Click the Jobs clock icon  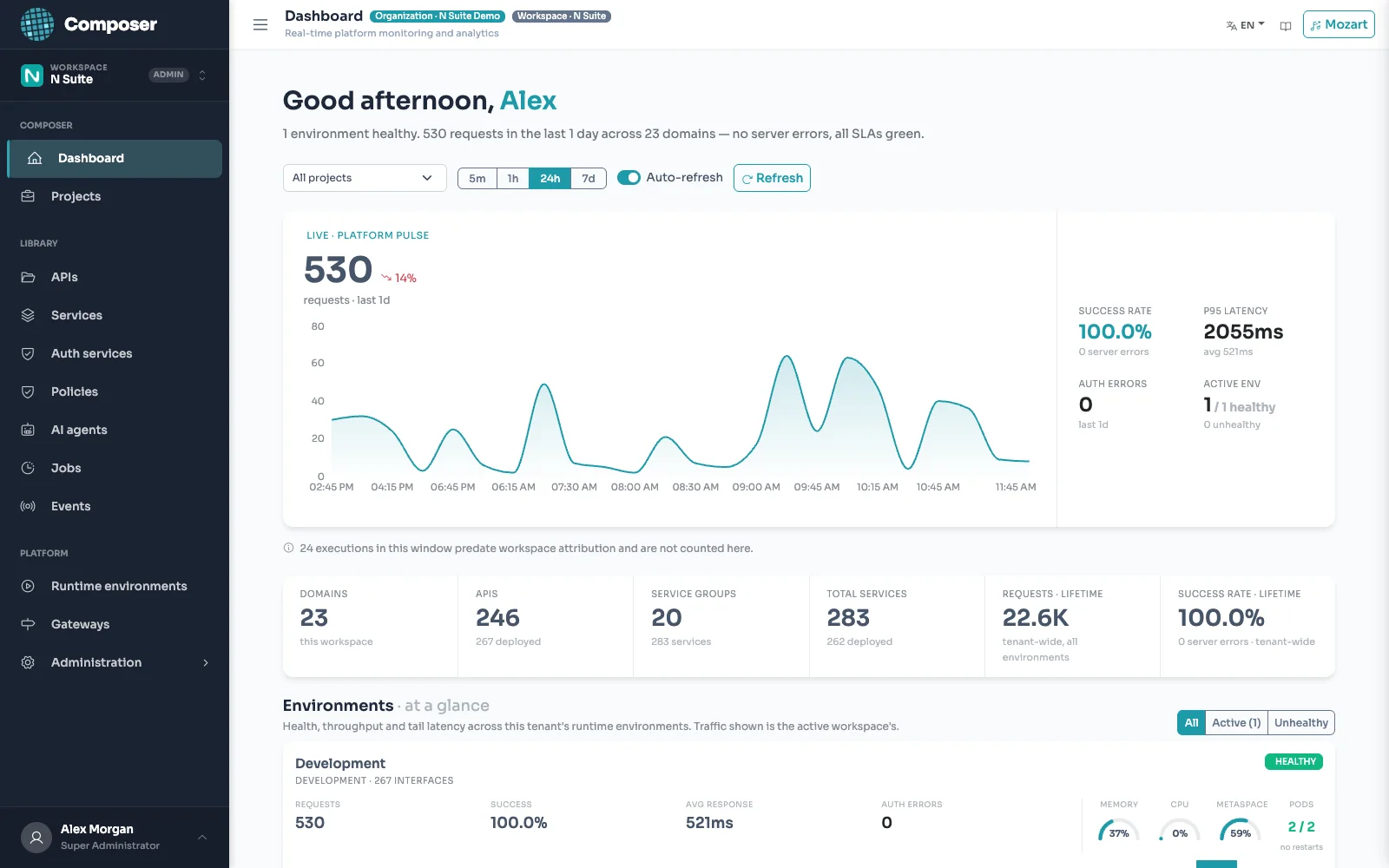(28, 468)
